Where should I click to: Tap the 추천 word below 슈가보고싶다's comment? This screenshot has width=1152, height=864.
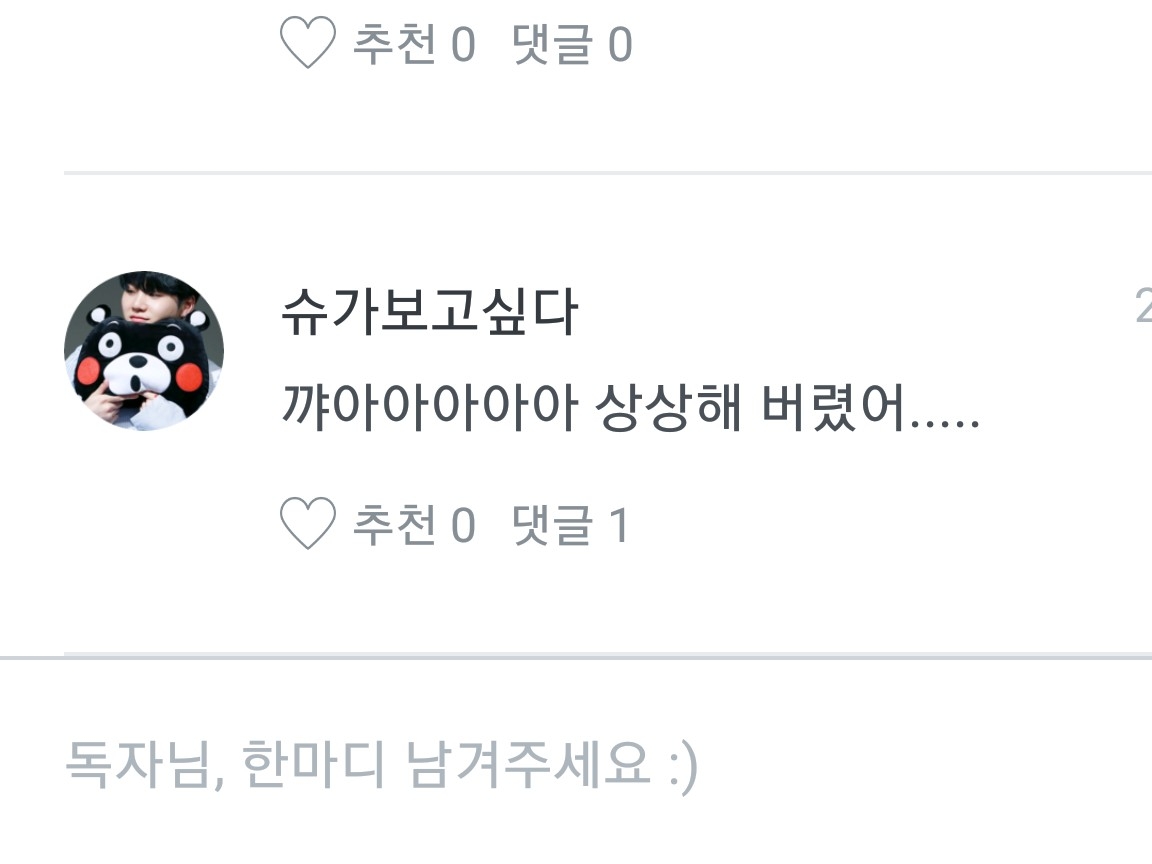[395, 525]
